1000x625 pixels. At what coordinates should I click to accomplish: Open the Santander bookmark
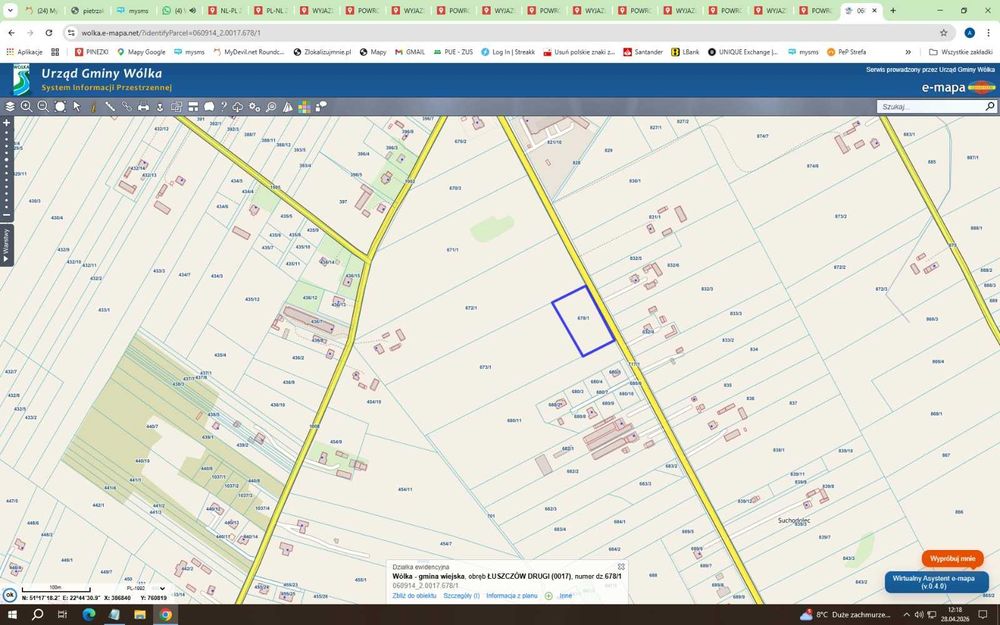tap(643, 52)
